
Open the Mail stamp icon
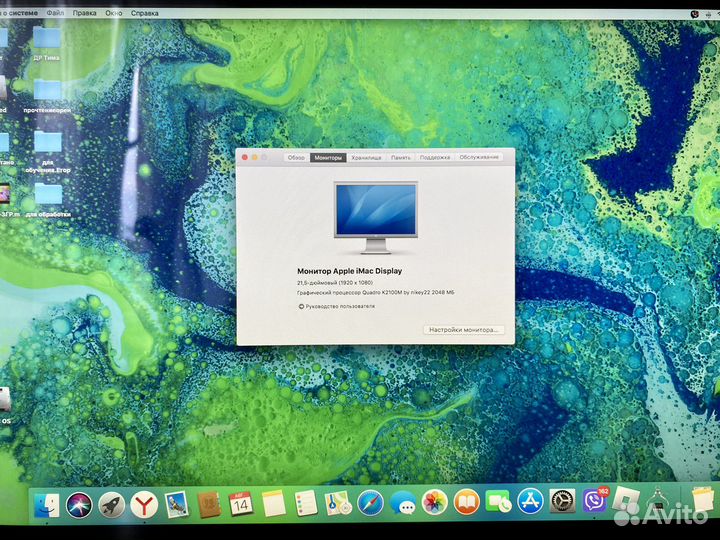coord(176,504)
